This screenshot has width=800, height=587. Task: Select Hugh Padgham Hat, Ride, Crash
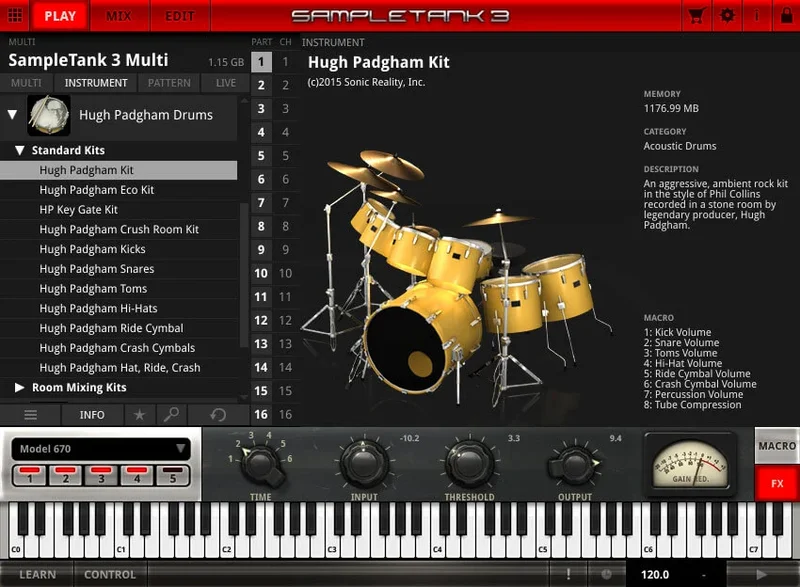[118, 368]
